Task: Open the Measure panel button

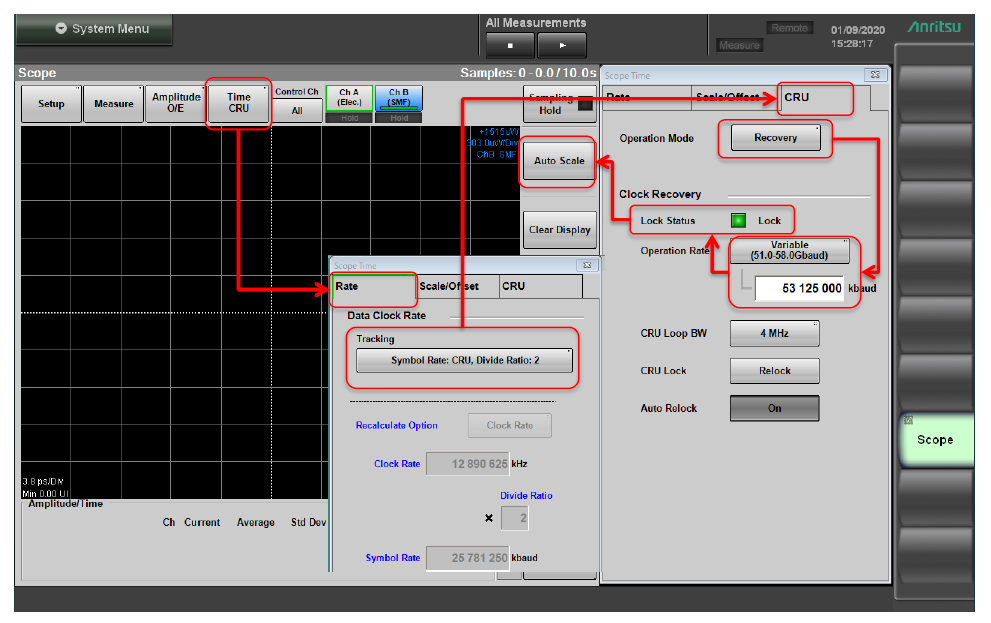Action: (114, 104)
